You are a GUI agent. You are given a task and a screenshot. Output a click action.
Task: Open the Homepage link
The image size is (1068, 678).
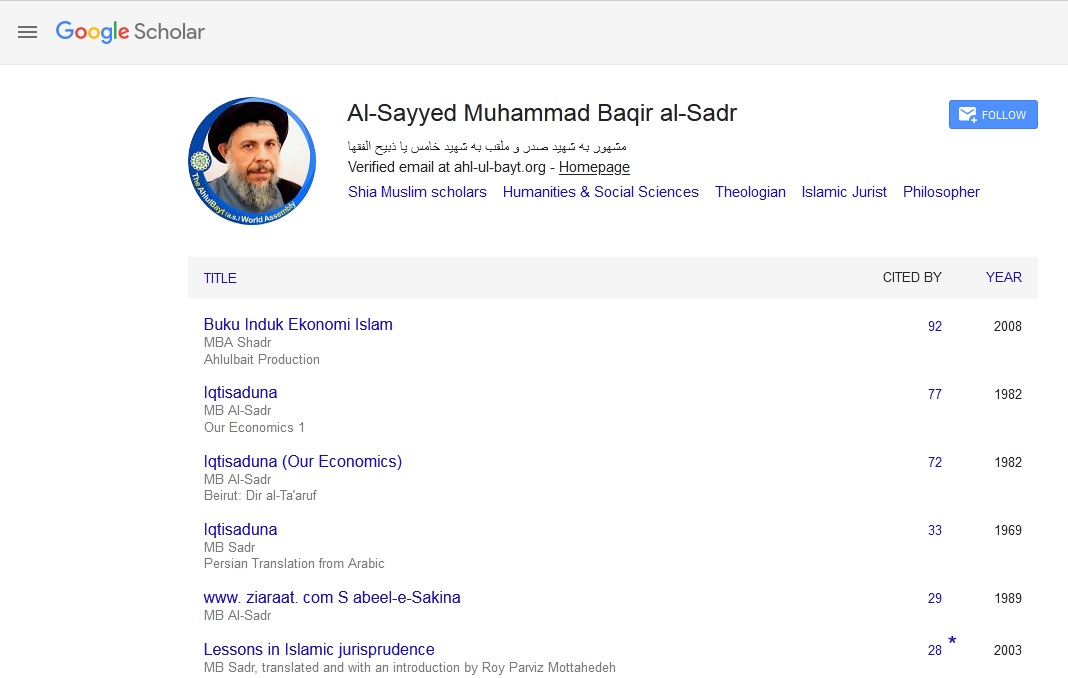click(x=594, y=167)
